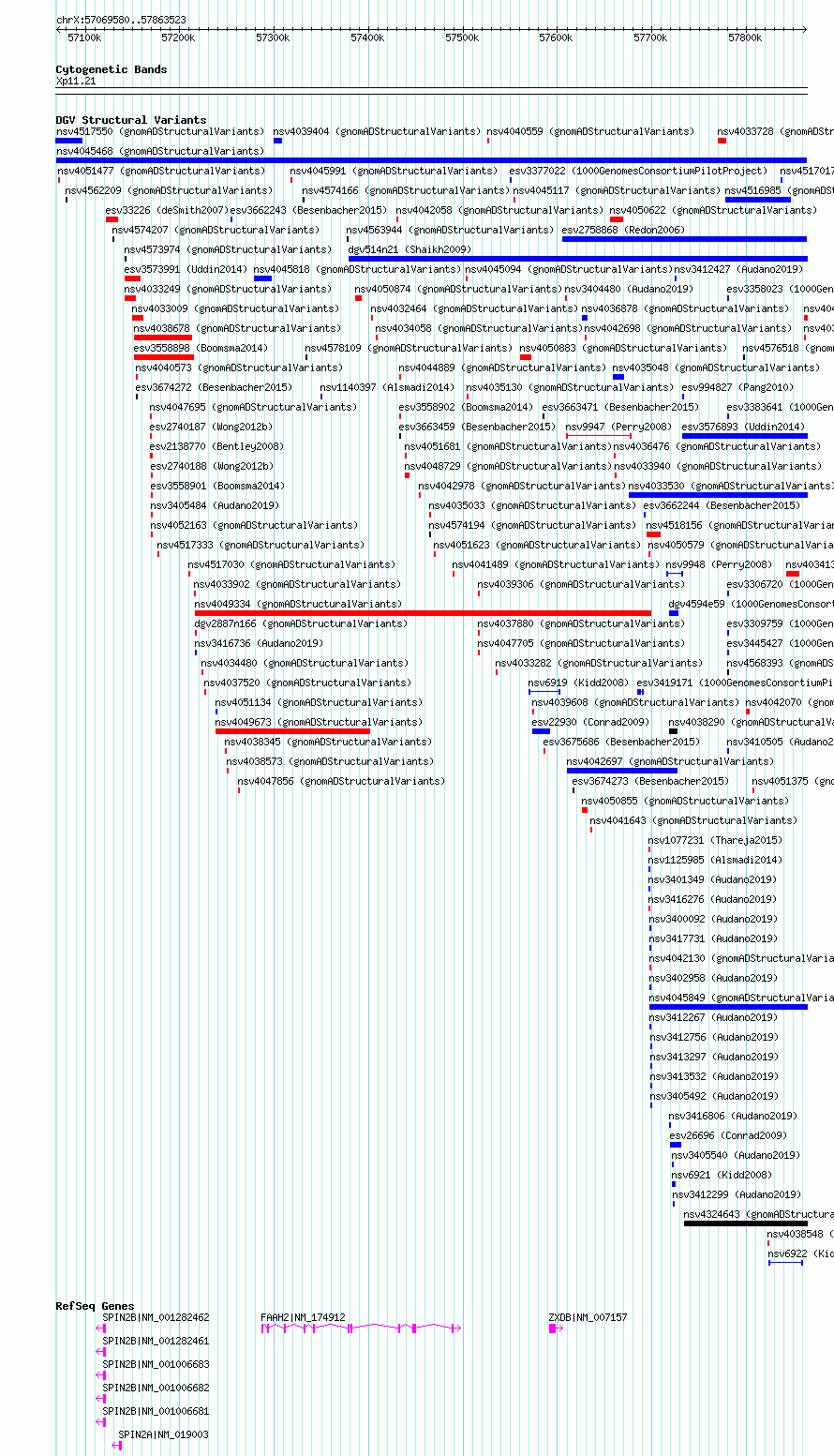Screen dimensions: 834x1456
Task: Click the nsv1125985 (Alsmadi2014) label
Action: pyautogui.click(x=715, y=860)
